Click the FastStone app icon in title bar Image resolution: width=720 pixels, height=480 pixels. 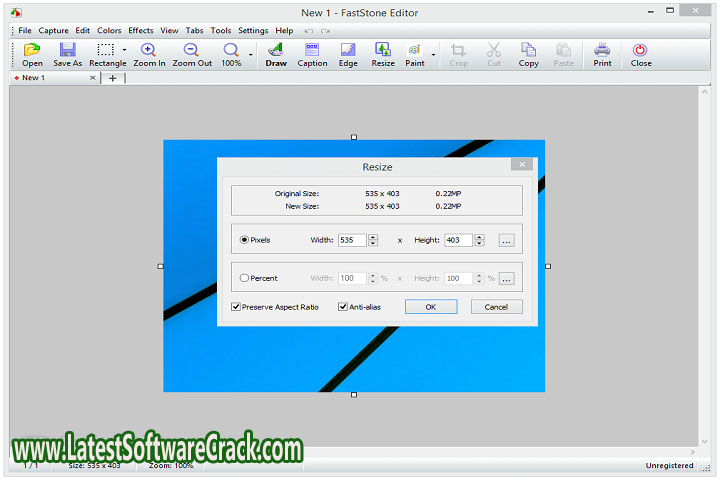[16, 13]
